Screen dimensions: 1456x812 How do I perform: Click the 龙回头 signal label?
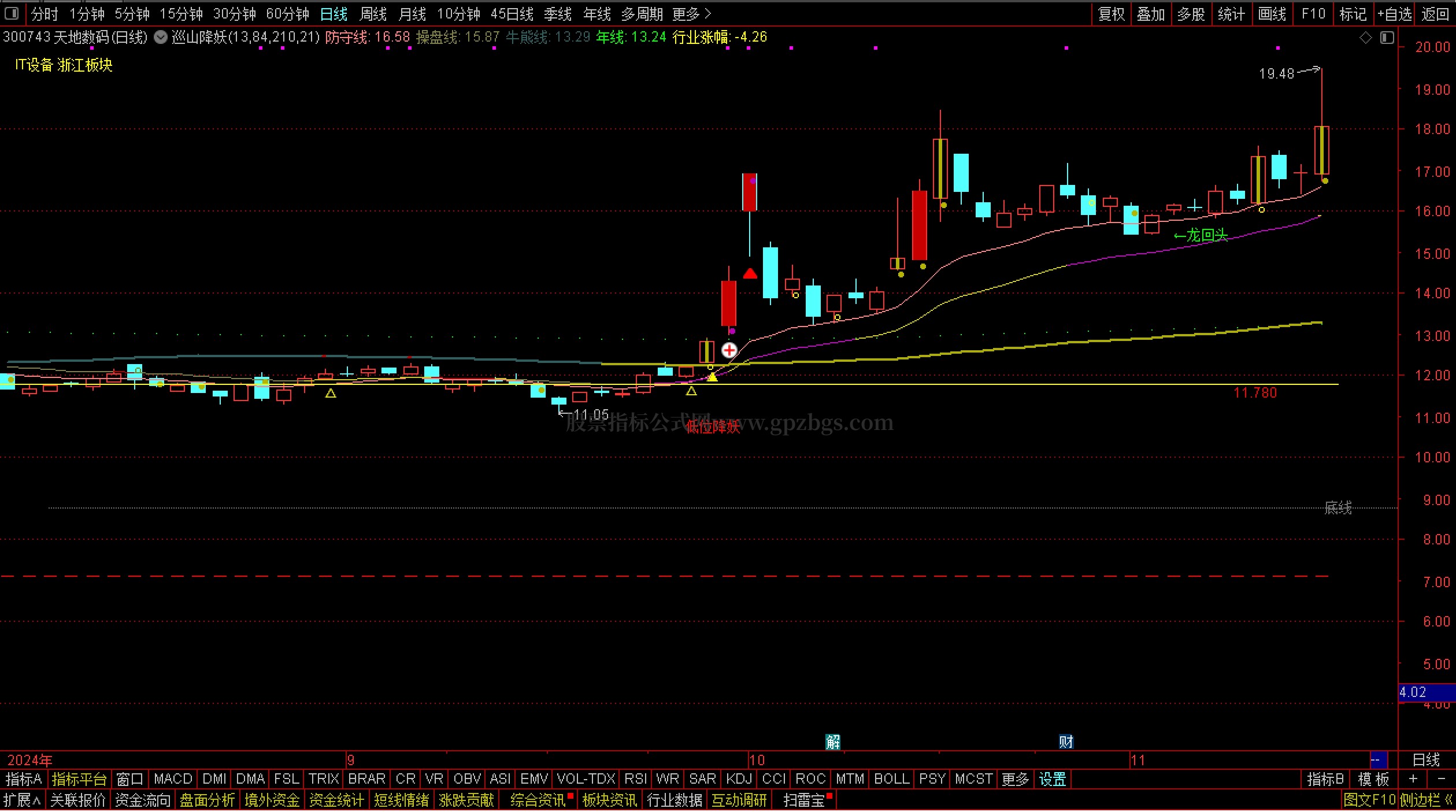pos(1201,235)
